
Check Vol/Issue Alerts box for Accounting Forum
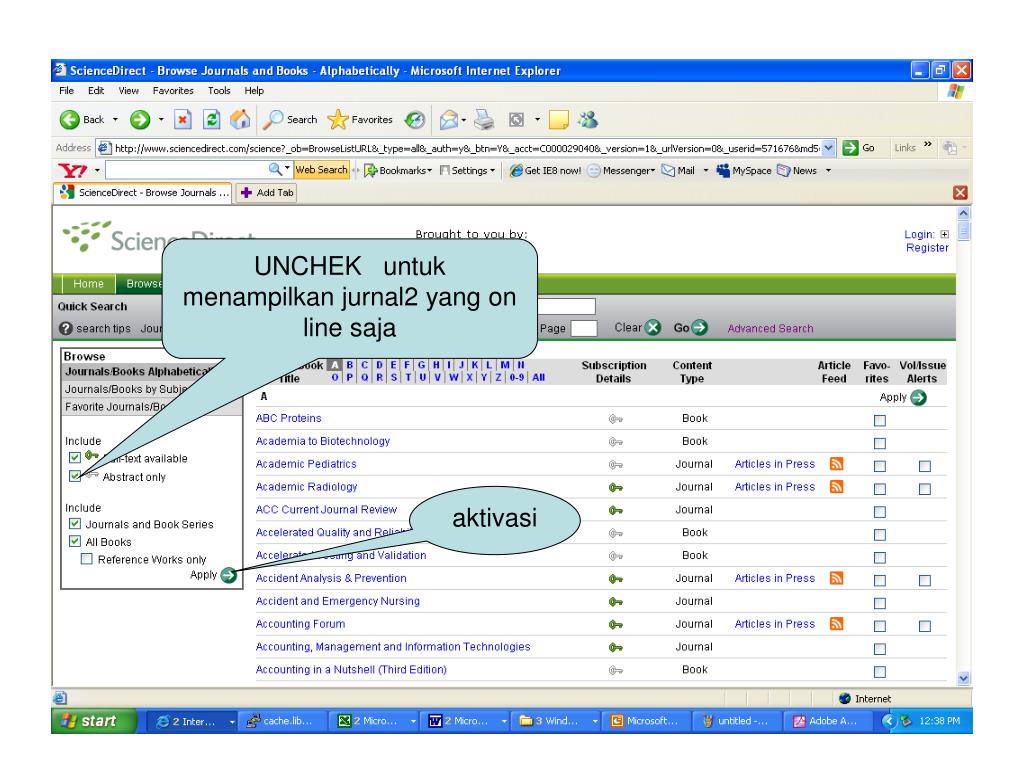point(925,626)
